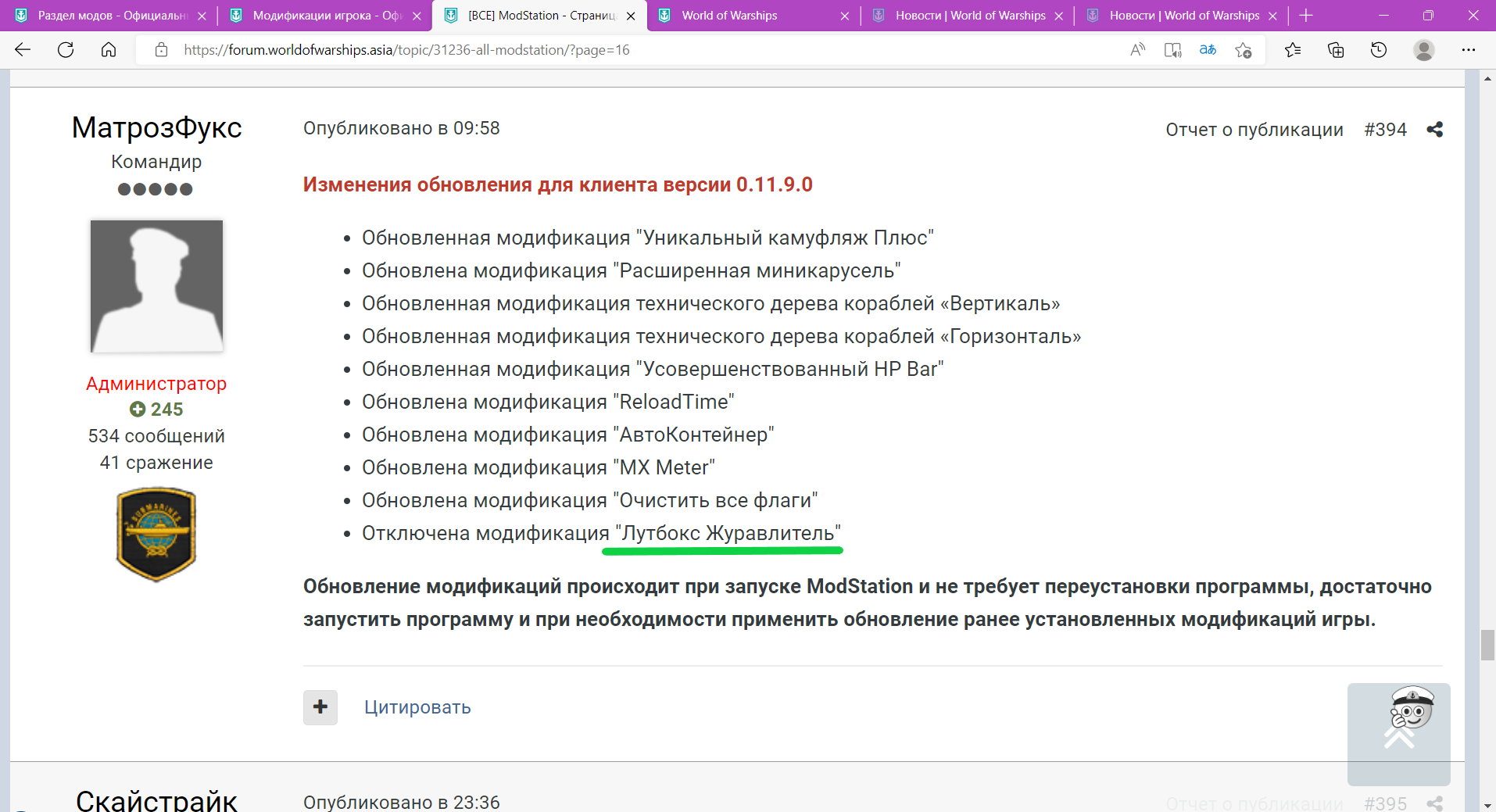Open browser Collections
Screen dimensions: 1496x812
click(1336, 50)
